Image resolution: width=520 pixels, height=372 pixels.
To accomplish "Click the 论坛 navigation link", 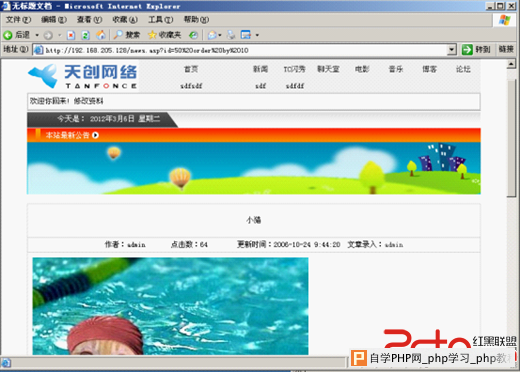I will [x=463, y=69].
